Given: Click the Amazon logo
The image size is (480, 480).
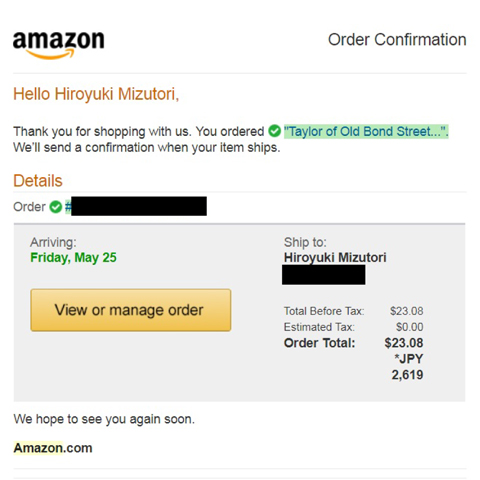Looking at the screenshot, I should point(59,45).
